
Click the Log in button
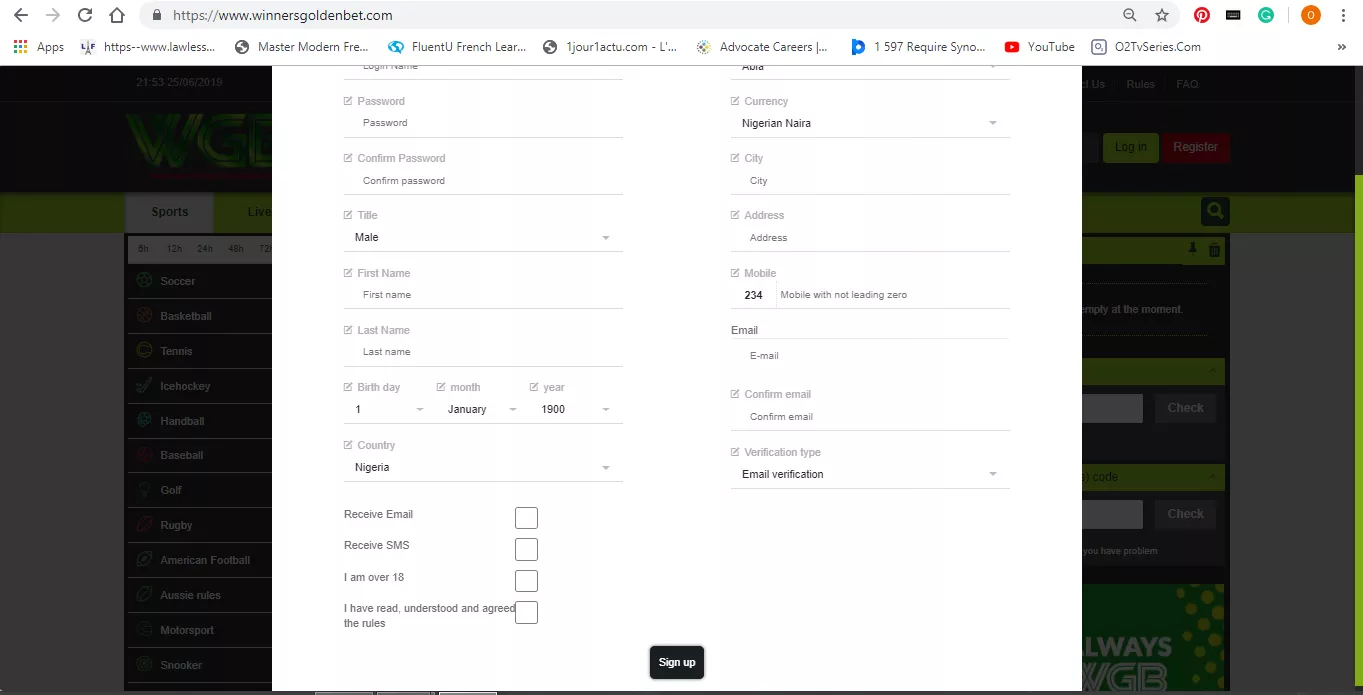tap(1130, 147)
